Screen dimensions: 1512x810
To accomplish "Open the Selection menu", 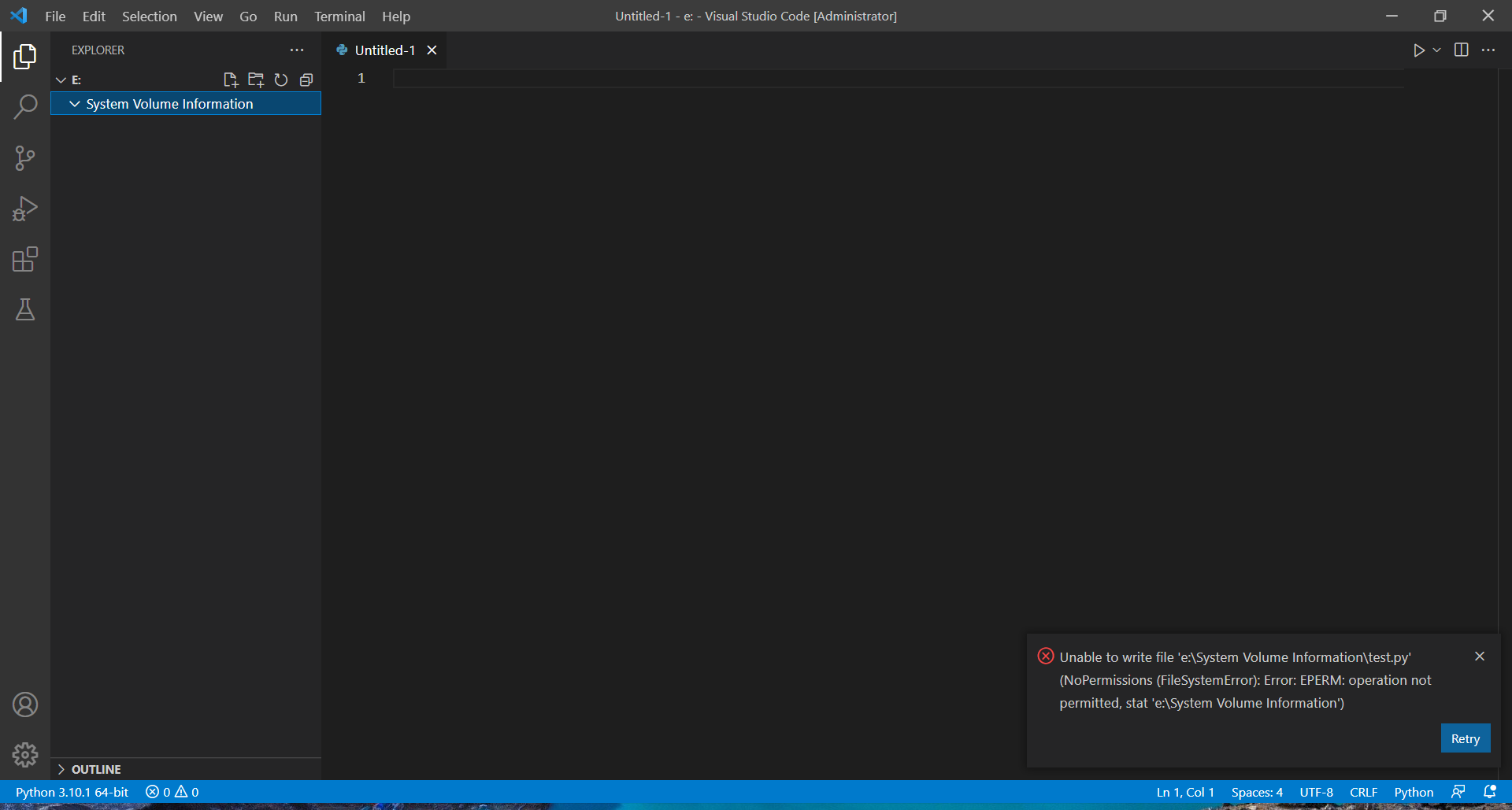I will point(150,16).
